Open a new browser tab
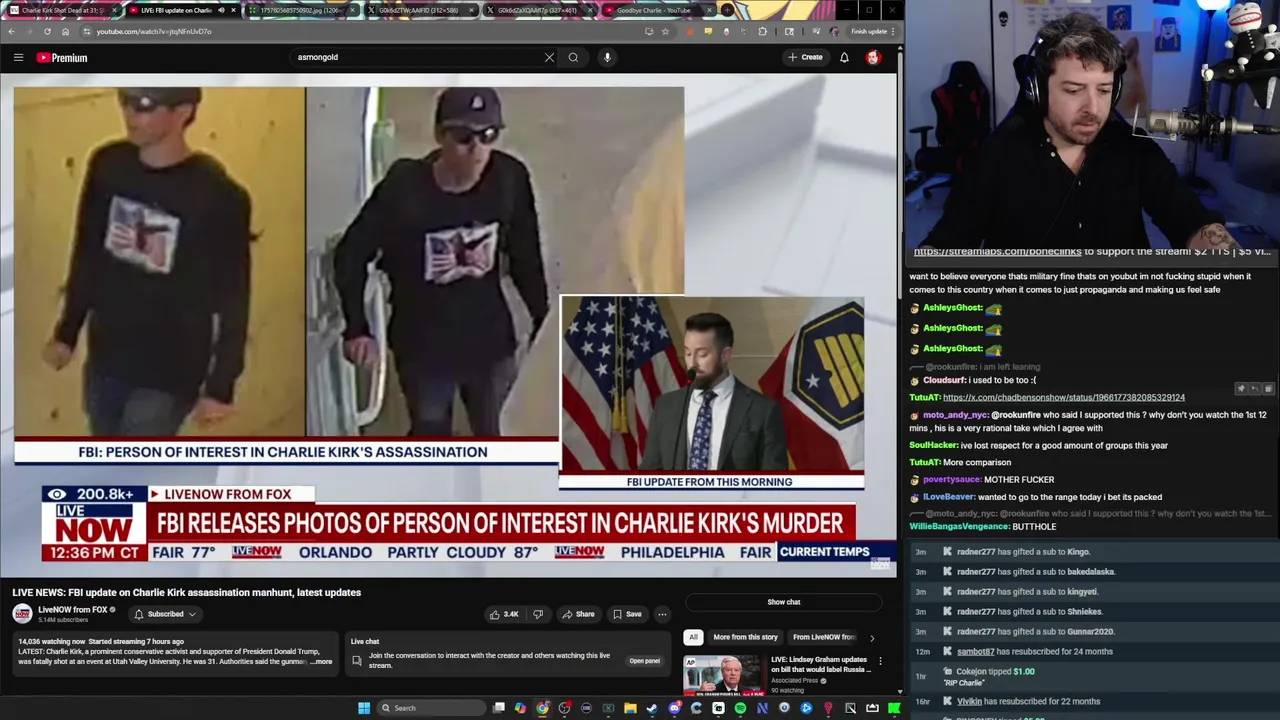Screen dimensions: 1280x720 [x=727, y=10]
